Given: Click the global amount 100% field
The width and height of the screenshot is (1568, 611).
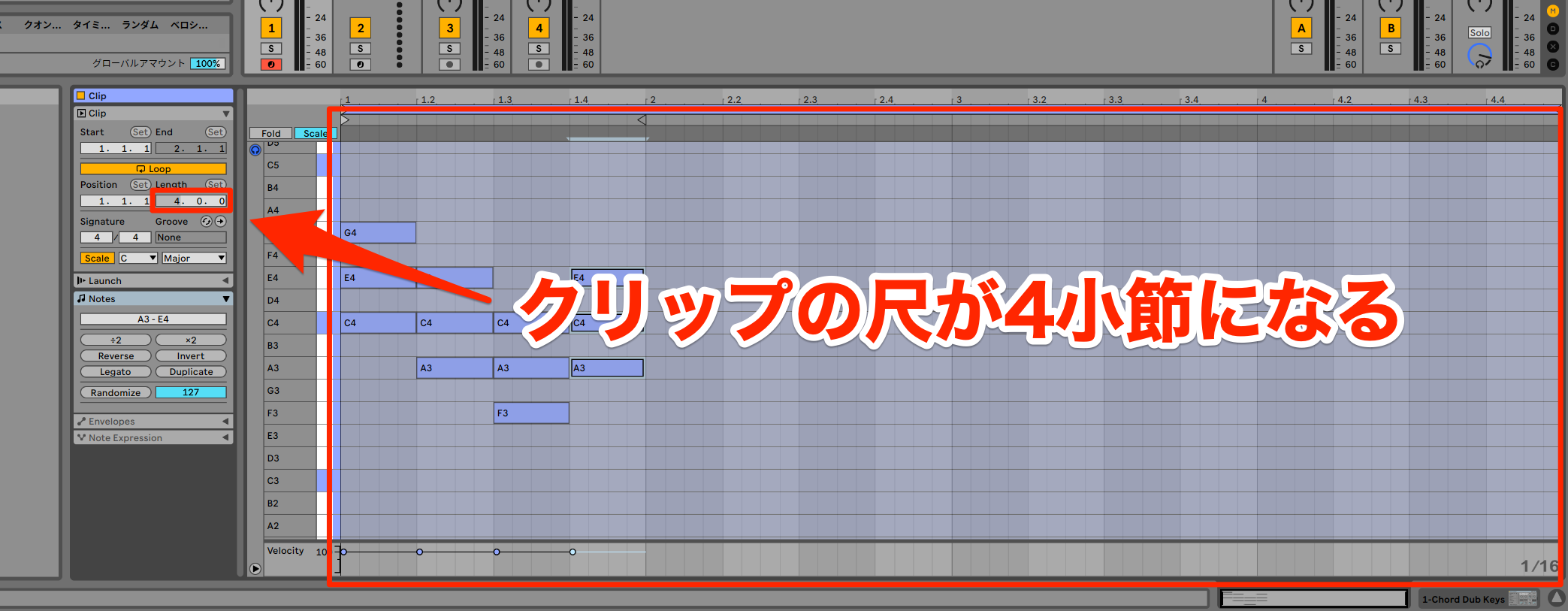Looking at the screenshot, I should tap(207, 64).
